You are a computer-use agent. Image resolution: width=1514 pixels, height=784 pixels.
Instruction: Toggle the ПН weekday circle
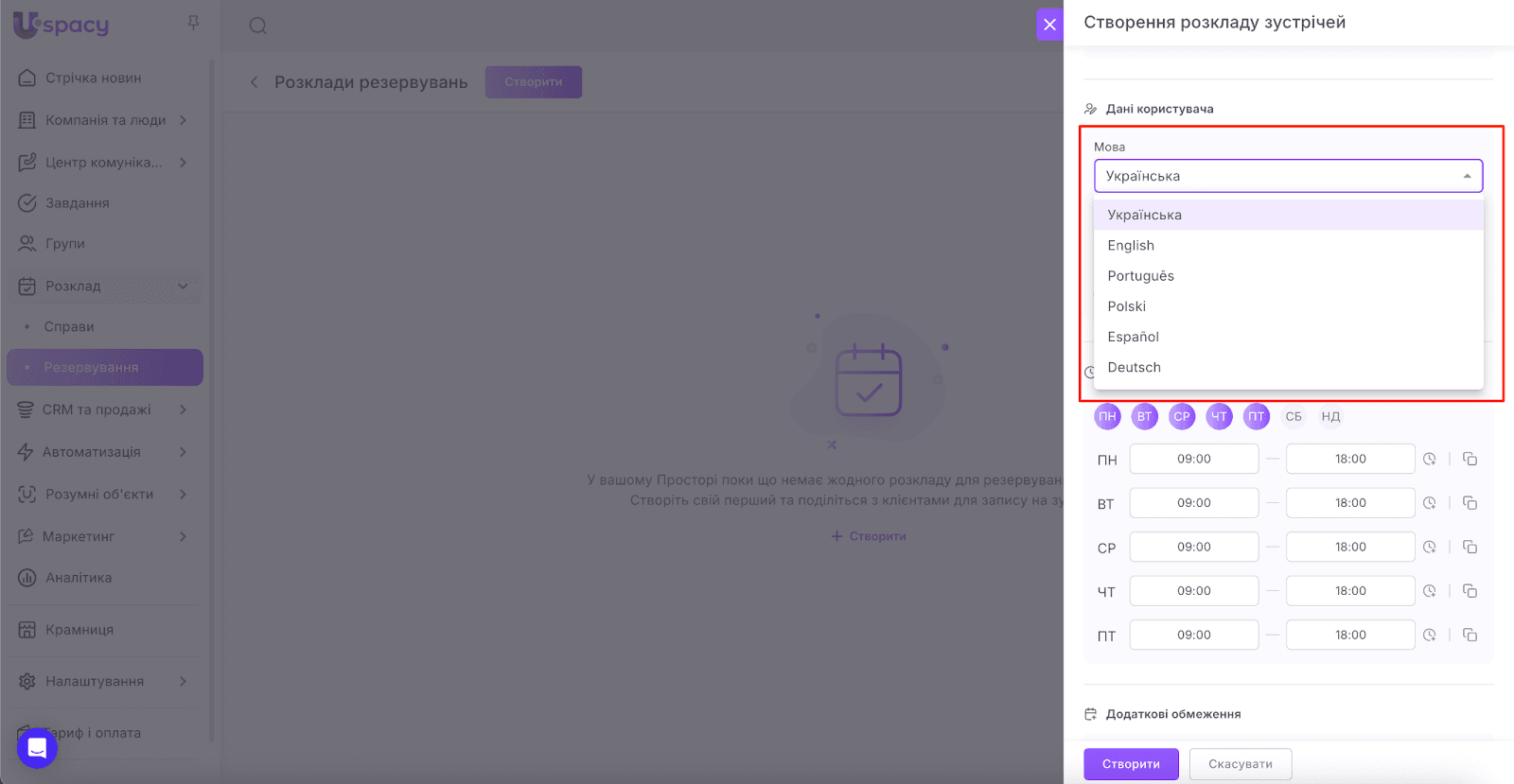pyautogui.click(x=1107, y=416)
